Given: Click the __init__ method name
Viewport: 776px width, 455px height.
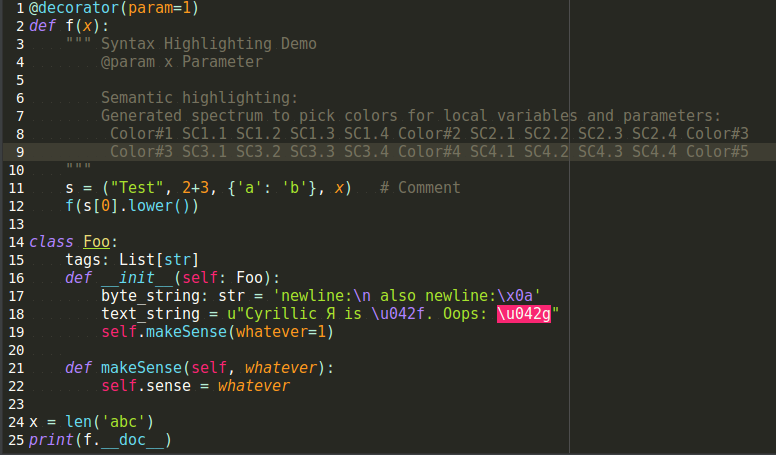Looking at the screenshot, I should (x=137, y=278).
